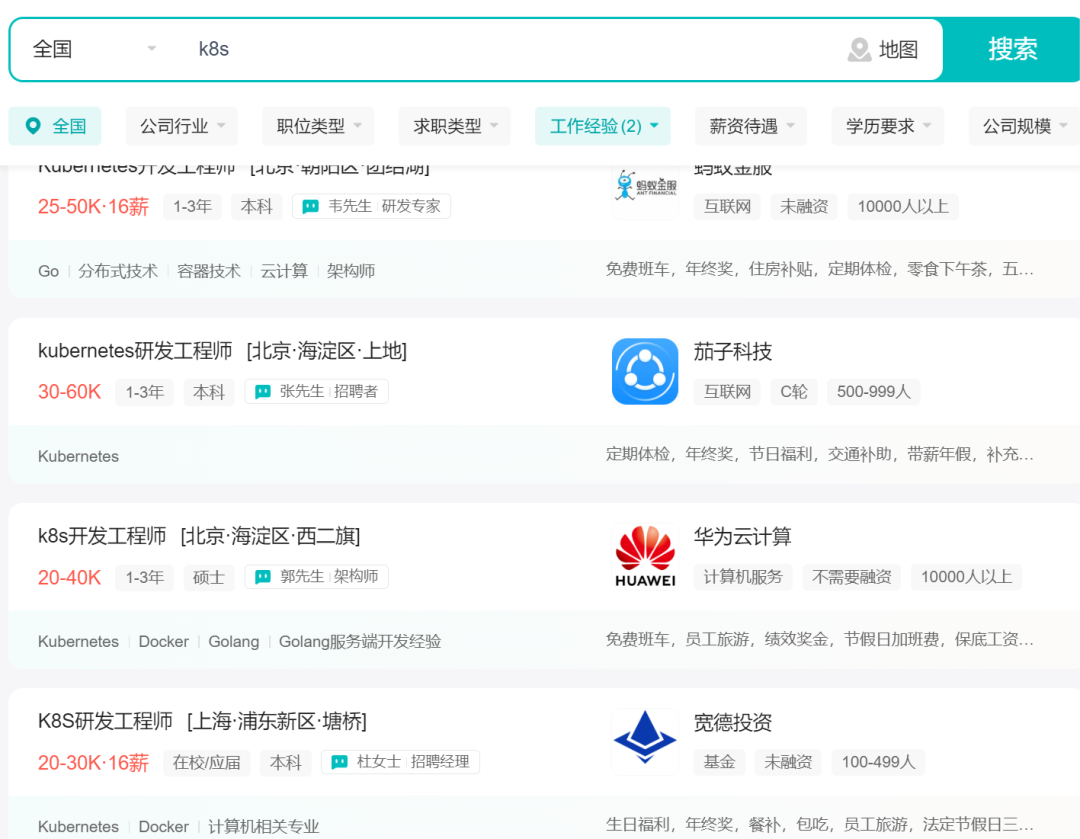Expand the 公司行业 filter dropdown
This screenshot has width=1080, height=839.
tap(182, 126)
